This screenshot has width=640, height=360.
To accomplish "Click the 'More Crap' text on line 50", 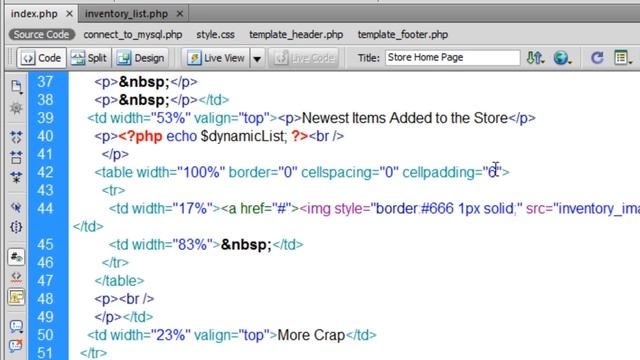I will (311, 335).
